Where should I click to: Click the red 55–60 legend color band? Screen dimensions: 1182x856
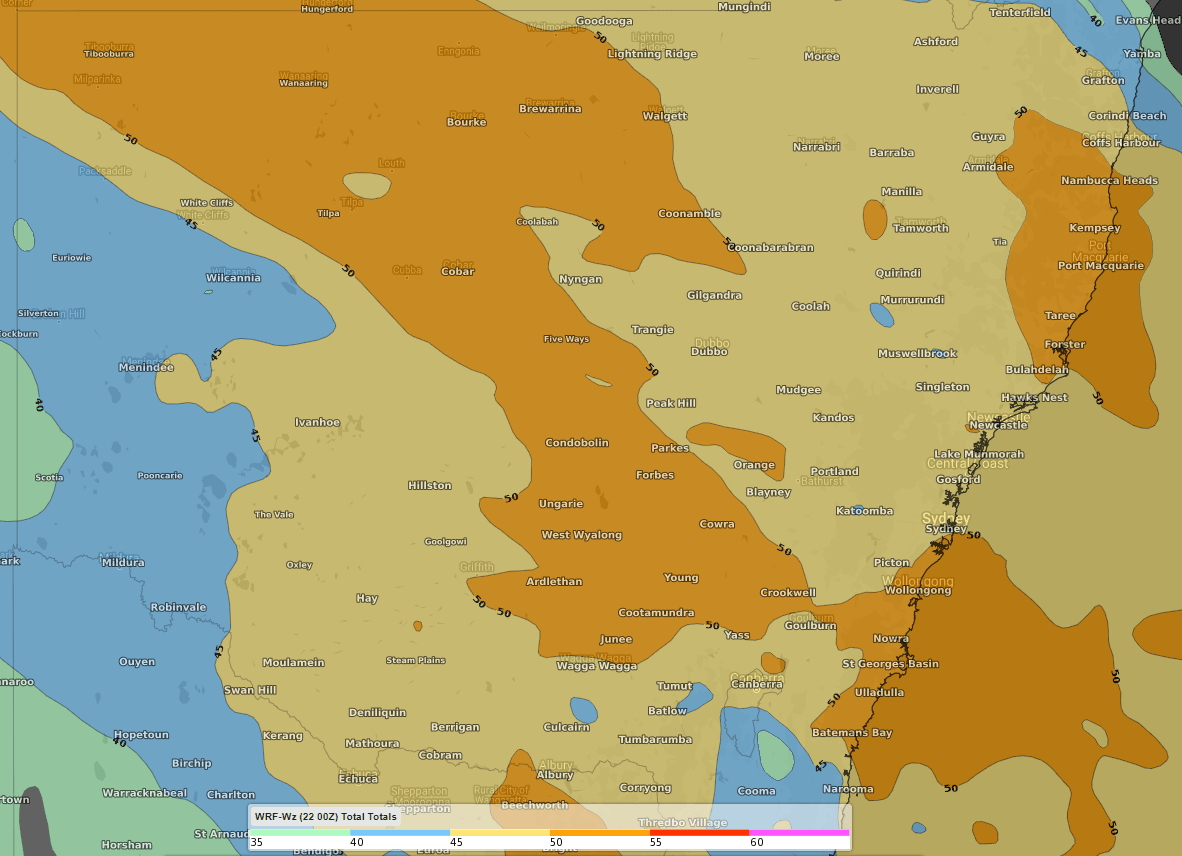(699, 832)
